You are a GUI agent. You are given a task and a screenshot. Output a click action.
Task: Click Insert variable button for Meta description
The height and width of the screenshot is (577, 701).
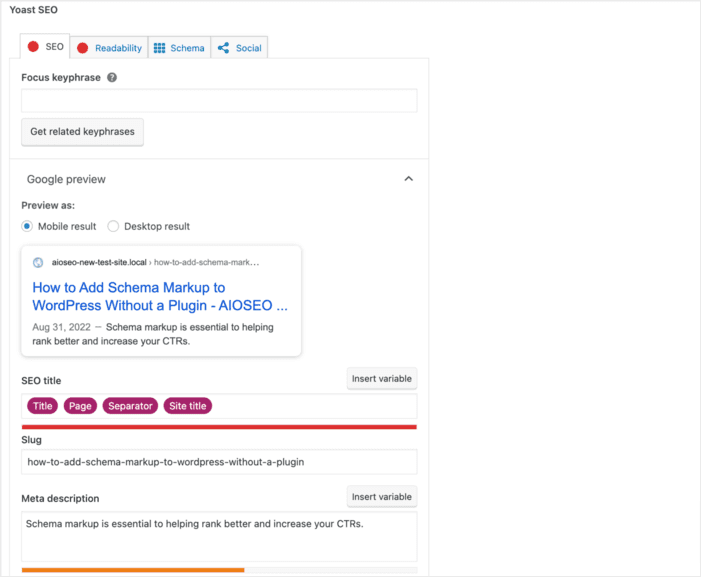382,497
